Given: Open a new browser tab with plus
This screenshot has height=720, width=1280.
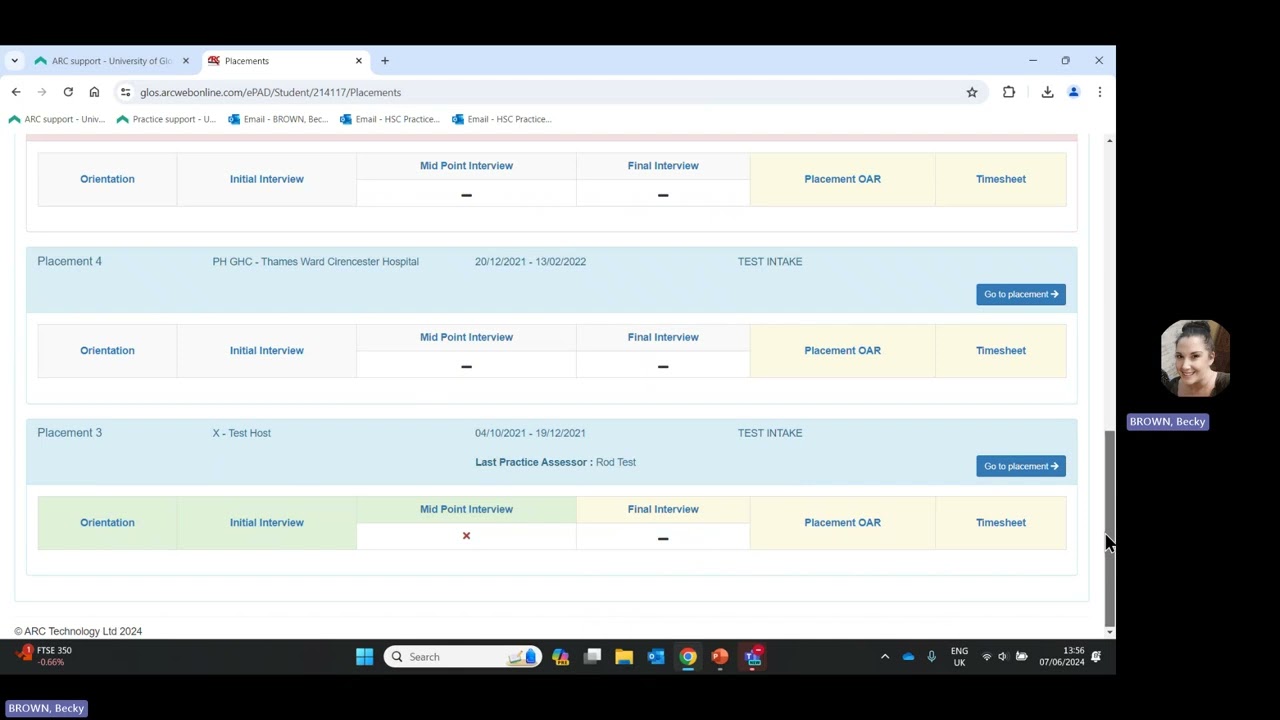Looking at the screenshot, I should click(x=385, y=61).
